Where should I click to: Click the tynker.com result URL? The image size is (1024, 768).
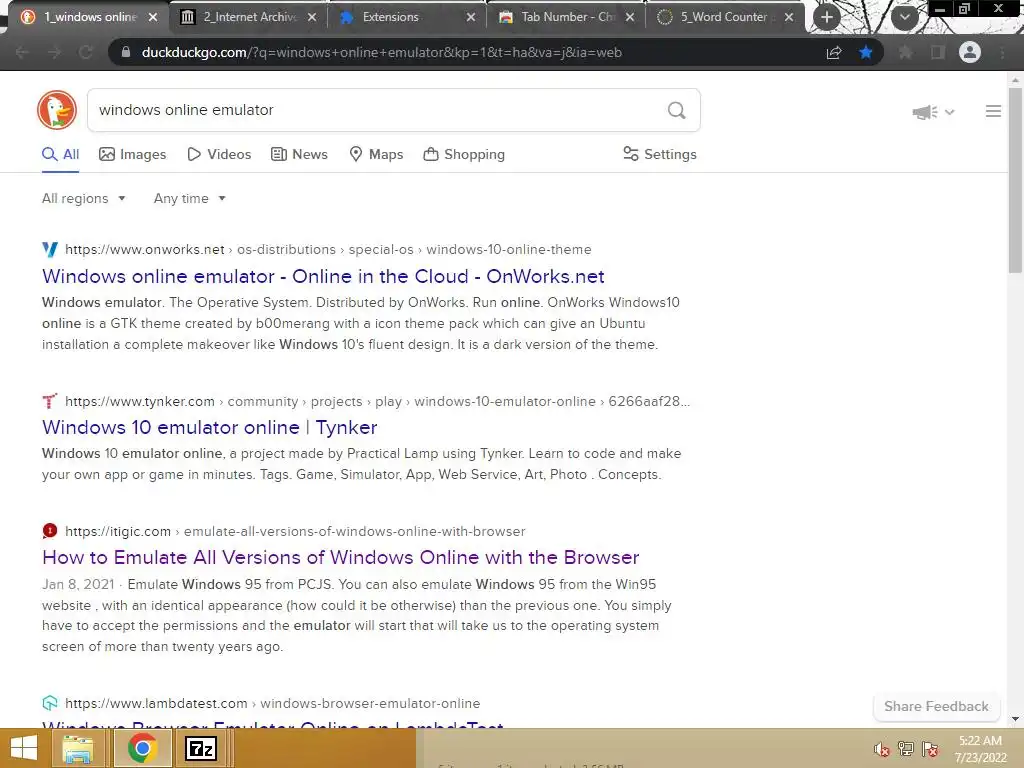tap(377, 402)
